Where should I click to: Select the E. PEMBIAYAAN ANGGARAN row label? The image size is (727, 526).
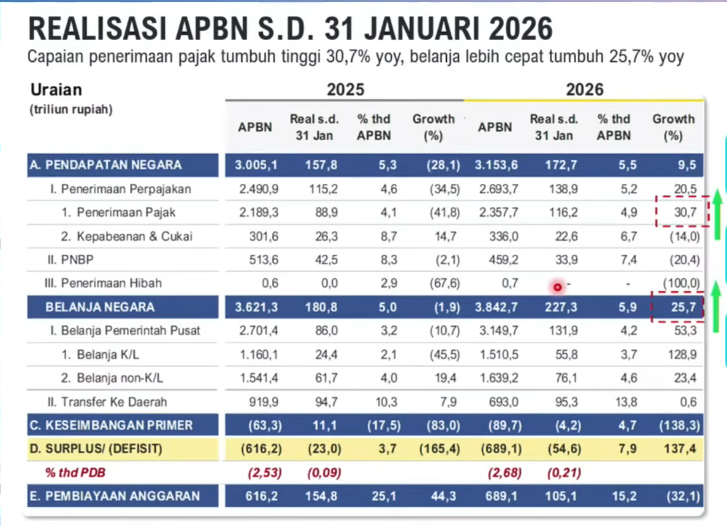tap(116, 496)
